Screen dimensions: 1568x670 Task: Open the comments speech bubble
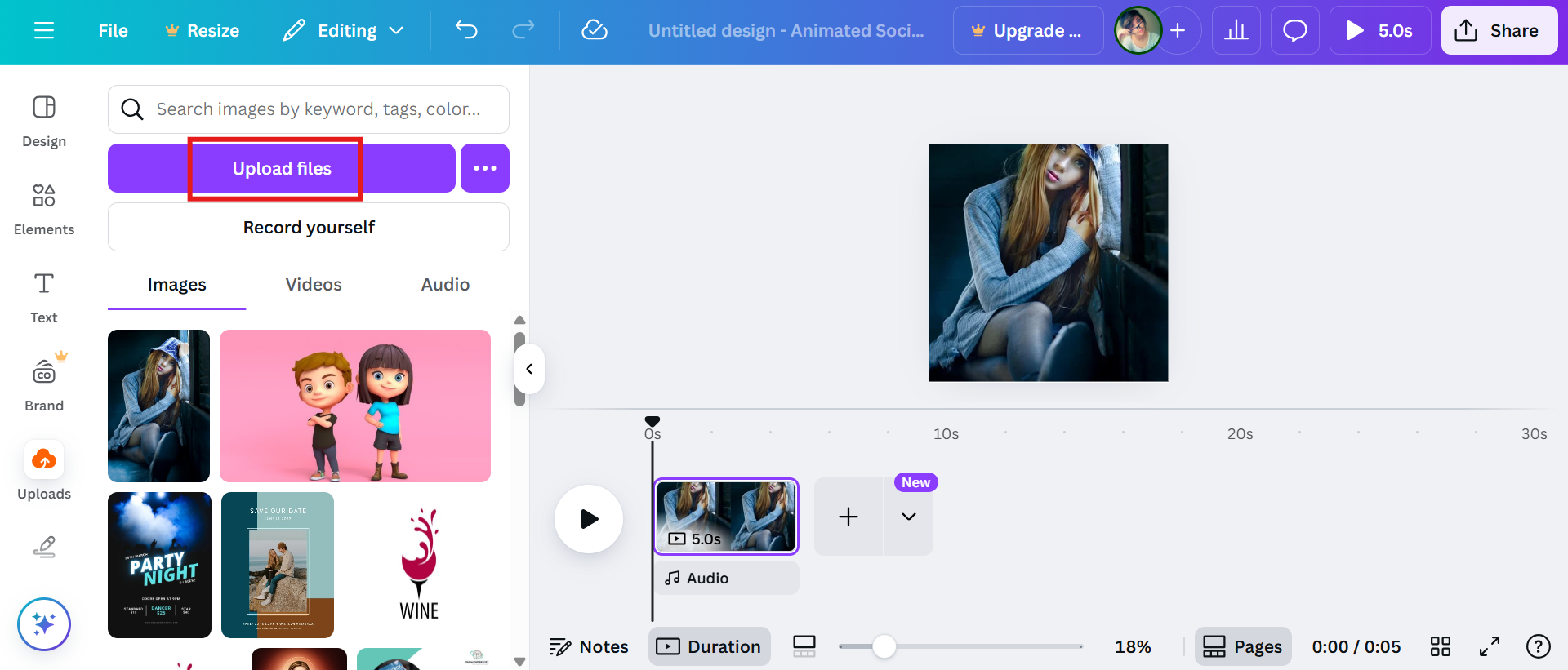click(1295, 31)
